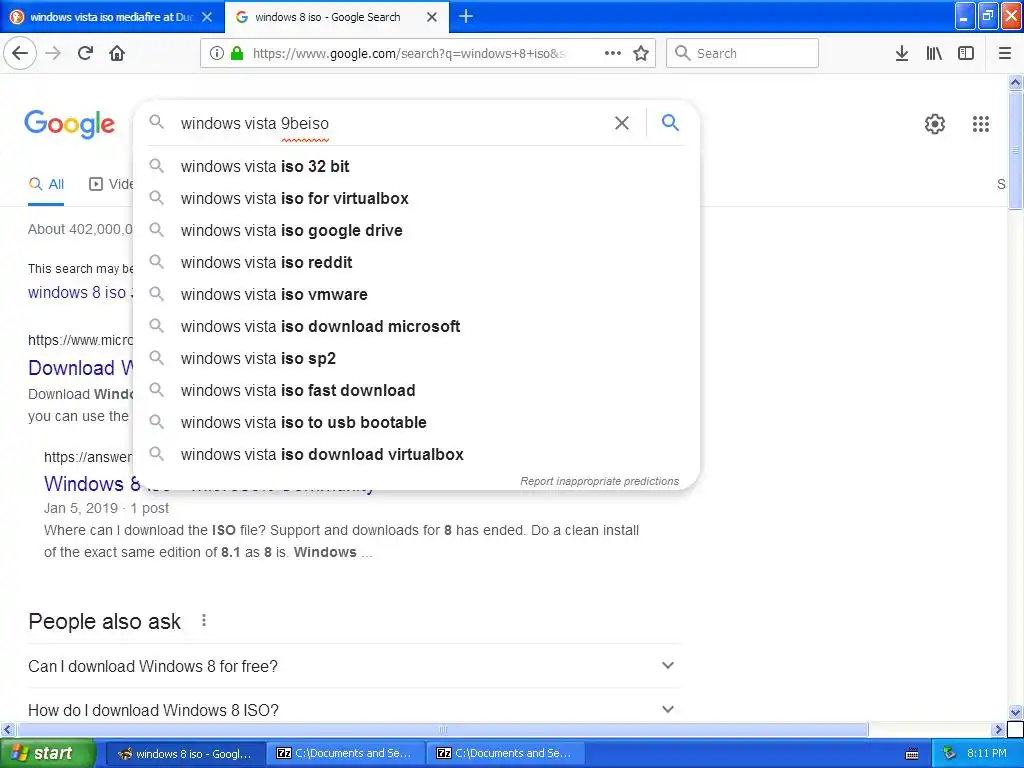1024x768 pixels.
Task: Open a new tab with plus button
Action: click(466, 16)
